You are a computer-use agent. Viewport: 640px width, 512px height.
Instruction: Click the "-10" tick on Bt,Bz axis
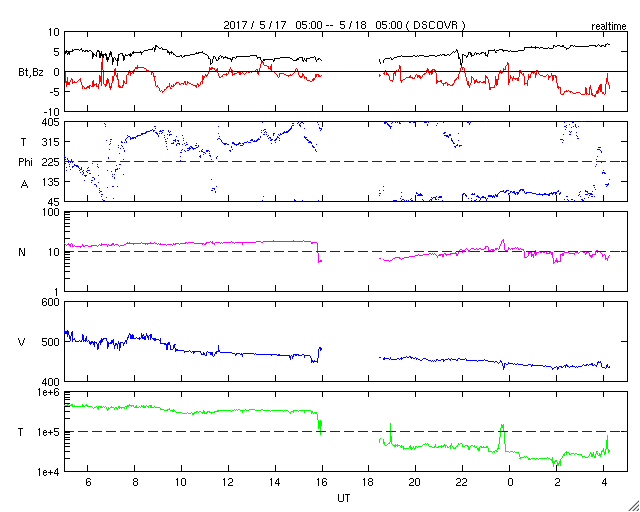52,112
